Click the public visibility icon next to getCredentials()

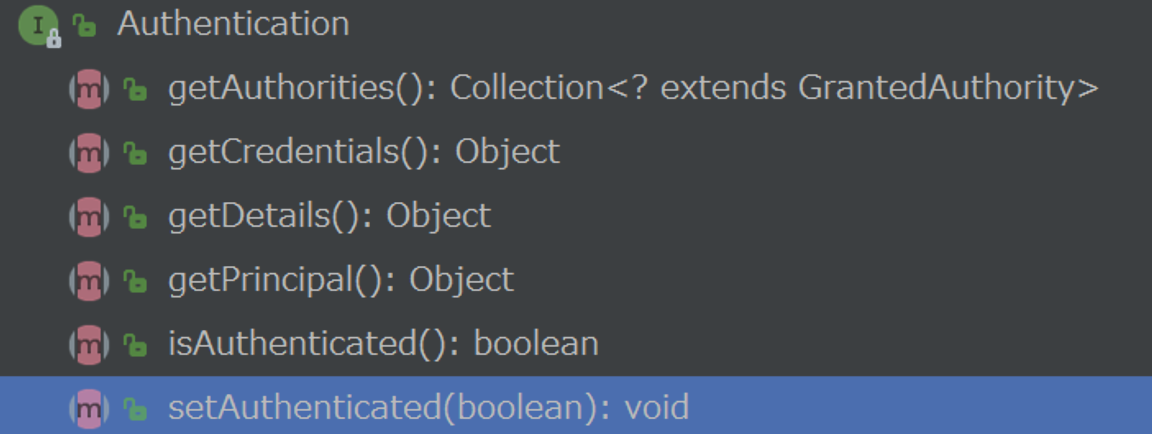coord(134,153)
